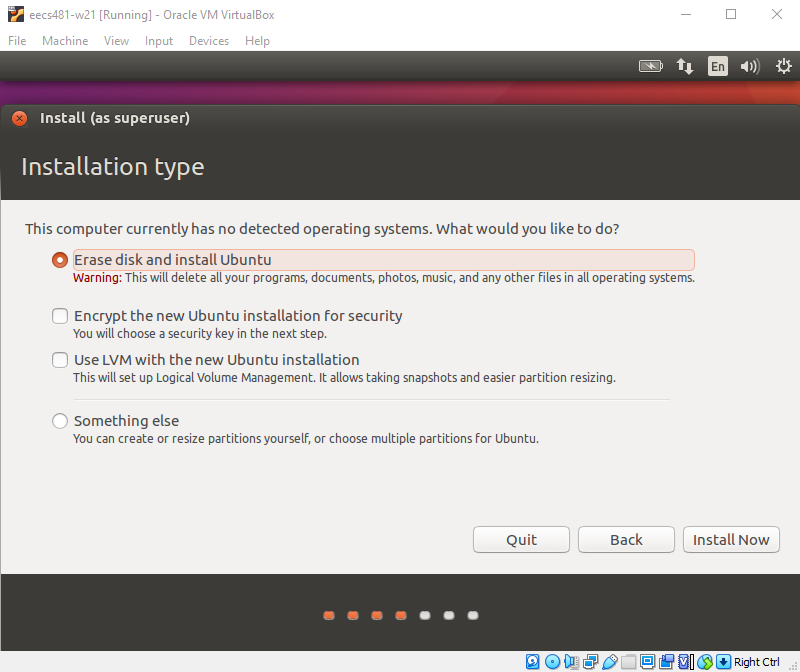Click the Back button

pos(626,539)
